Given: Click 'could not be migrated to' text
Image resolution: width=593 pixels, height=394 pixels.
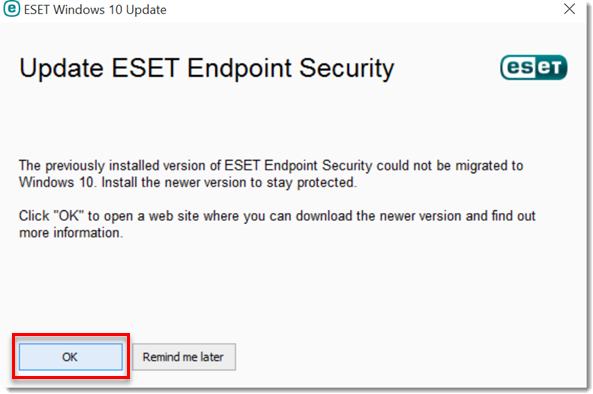Looking at the screenshot, I should point(450,166).
